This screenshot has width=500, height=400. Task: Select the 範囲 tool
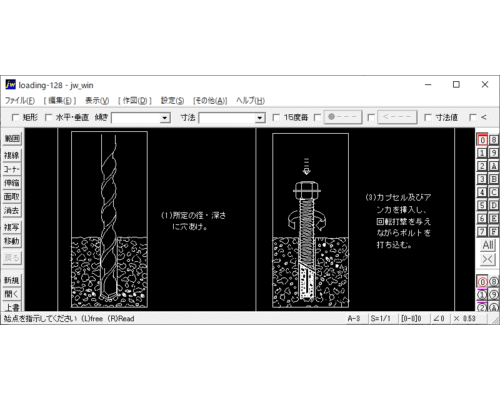pyautogui.click(x=12, y=138)
